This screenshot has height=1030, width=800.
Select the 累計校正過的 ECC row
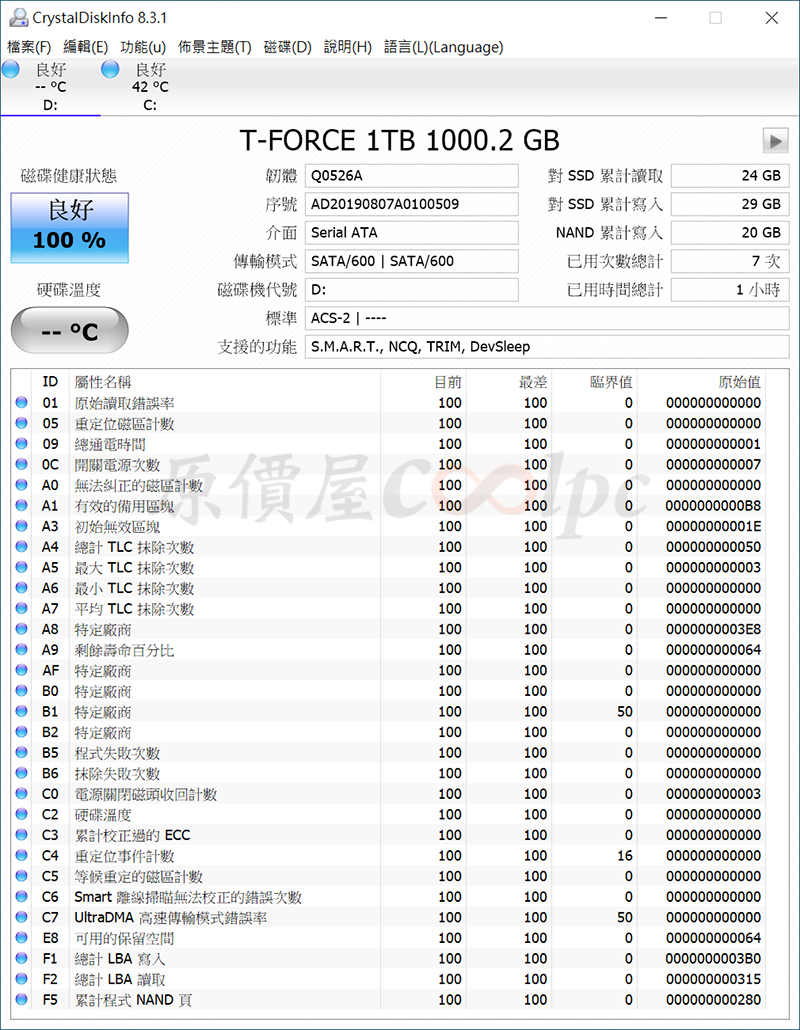point(389,835)
